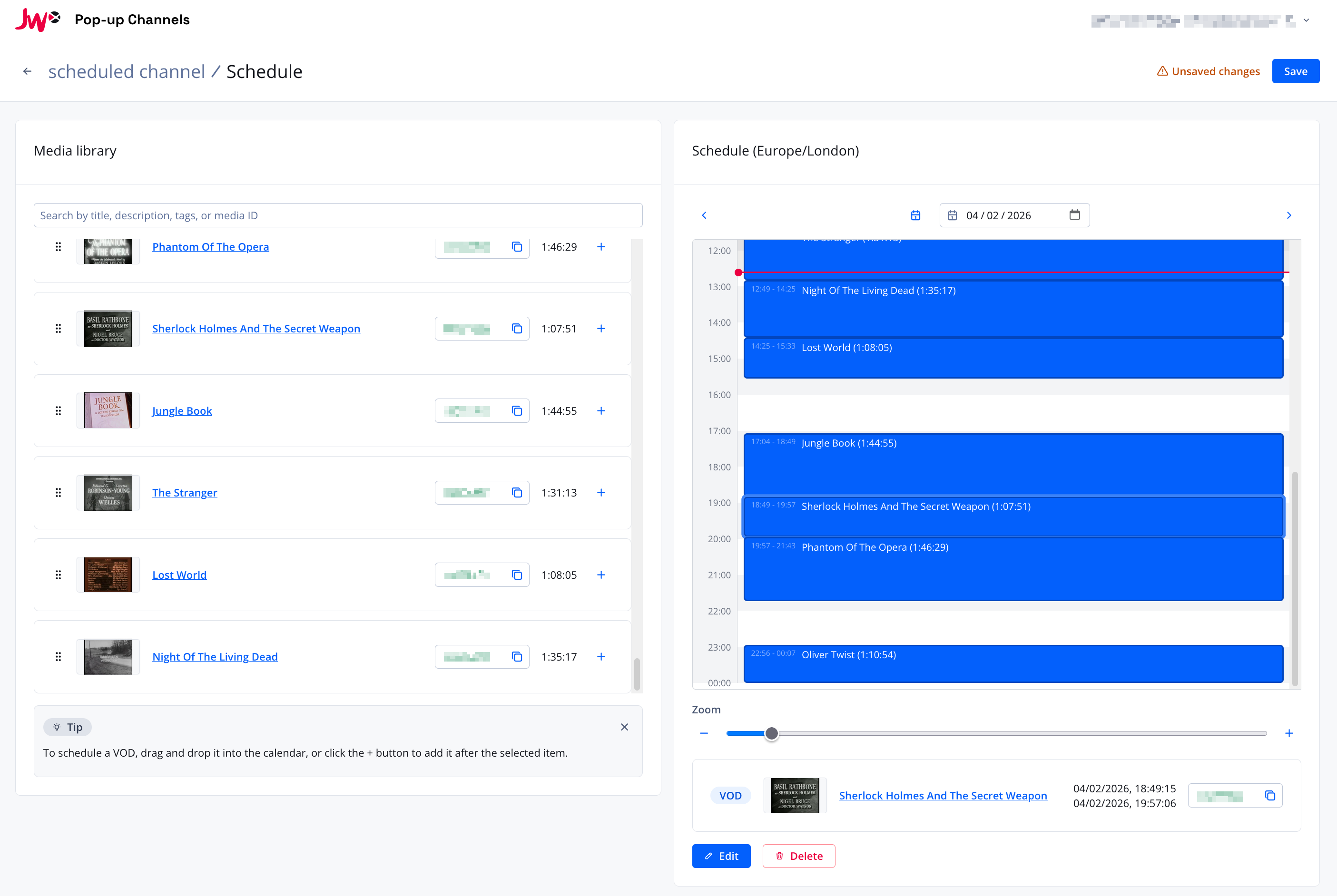Focus the media library search field
This screenshot has height=896, width=1337.
pyautogui.click(x=338, y=215)
